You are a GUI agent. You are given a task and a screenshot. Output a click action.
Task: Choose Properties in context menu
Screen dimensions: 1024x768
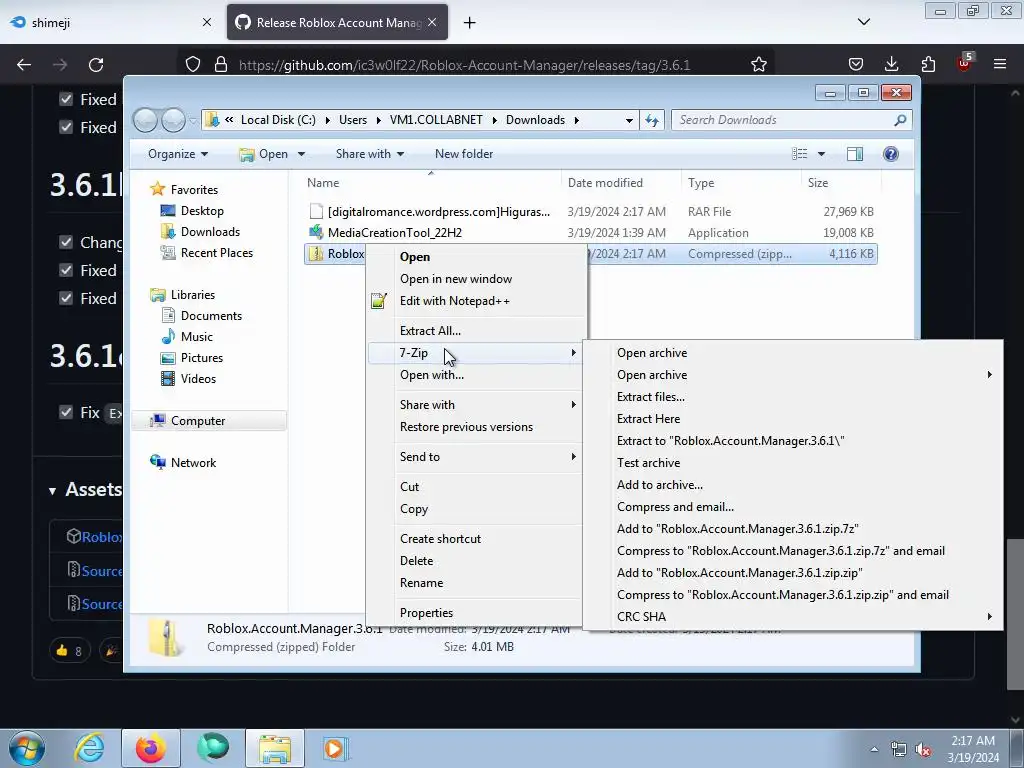click(426, 613)
